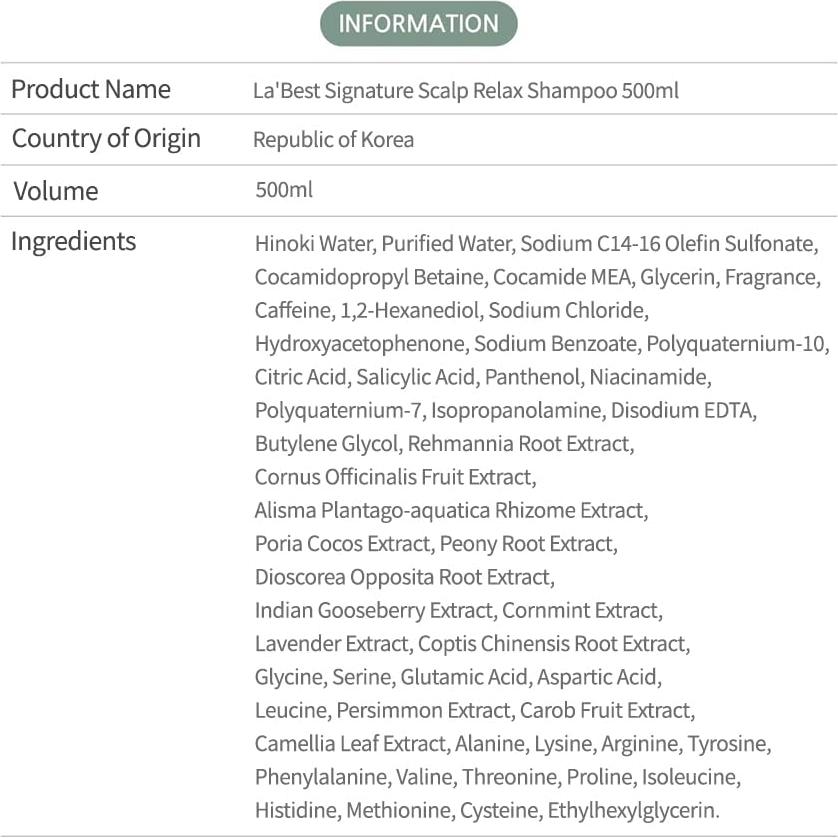838x838 pixels.
Task: Click the INFORMATION badge
Action: tap(418, 24)
